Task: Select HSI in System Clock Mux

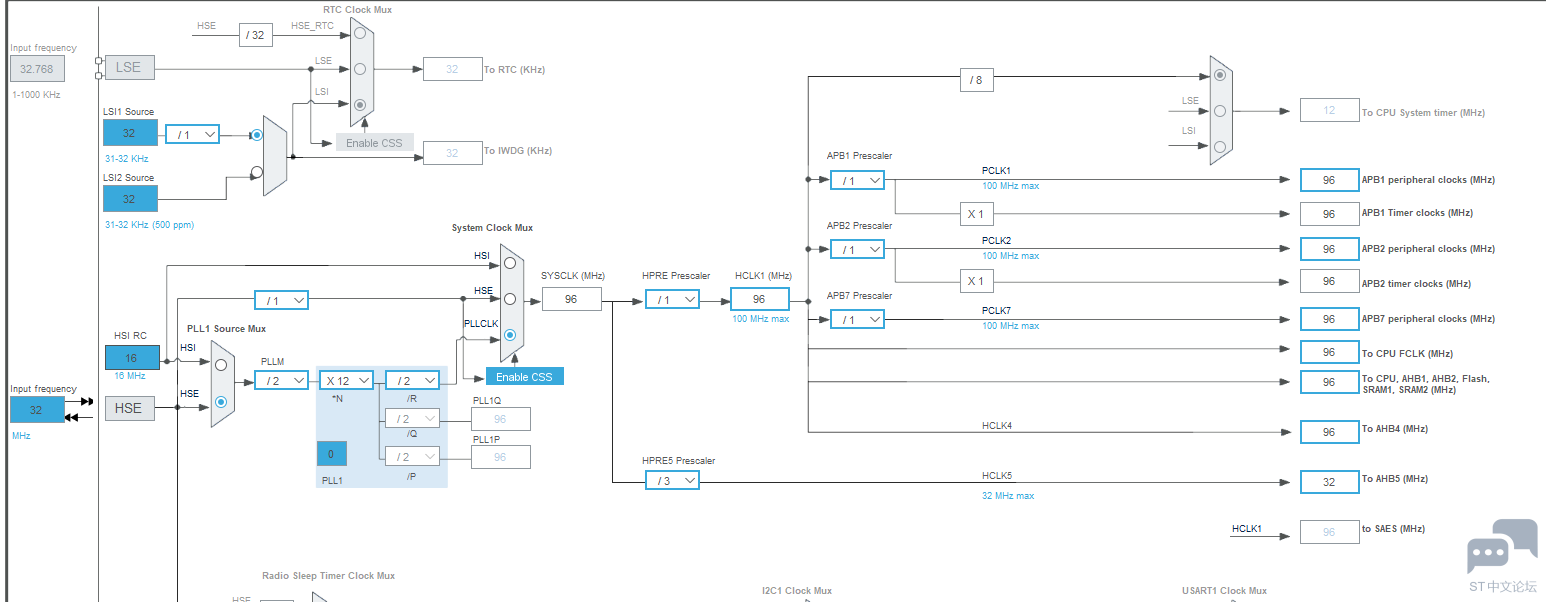Action: (x=510, y=263)
